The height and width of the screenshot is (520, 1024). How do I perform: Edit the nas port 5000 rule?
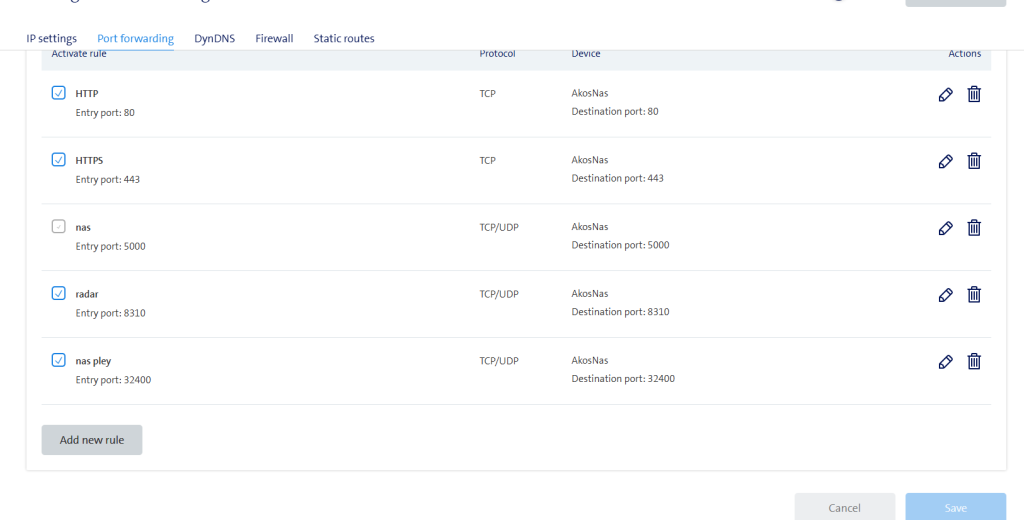coord(945,228)
